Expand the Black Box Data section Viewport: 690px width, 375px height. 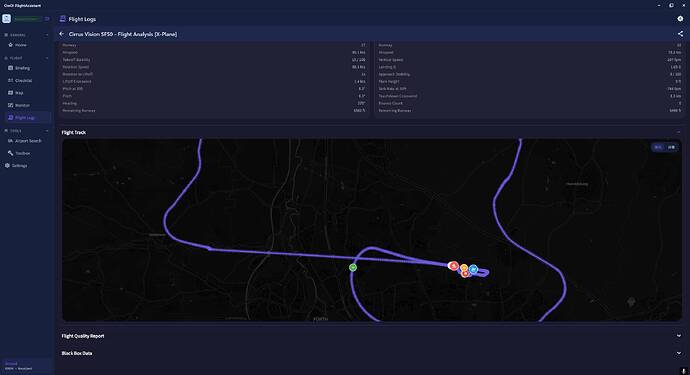pos(679,353)
